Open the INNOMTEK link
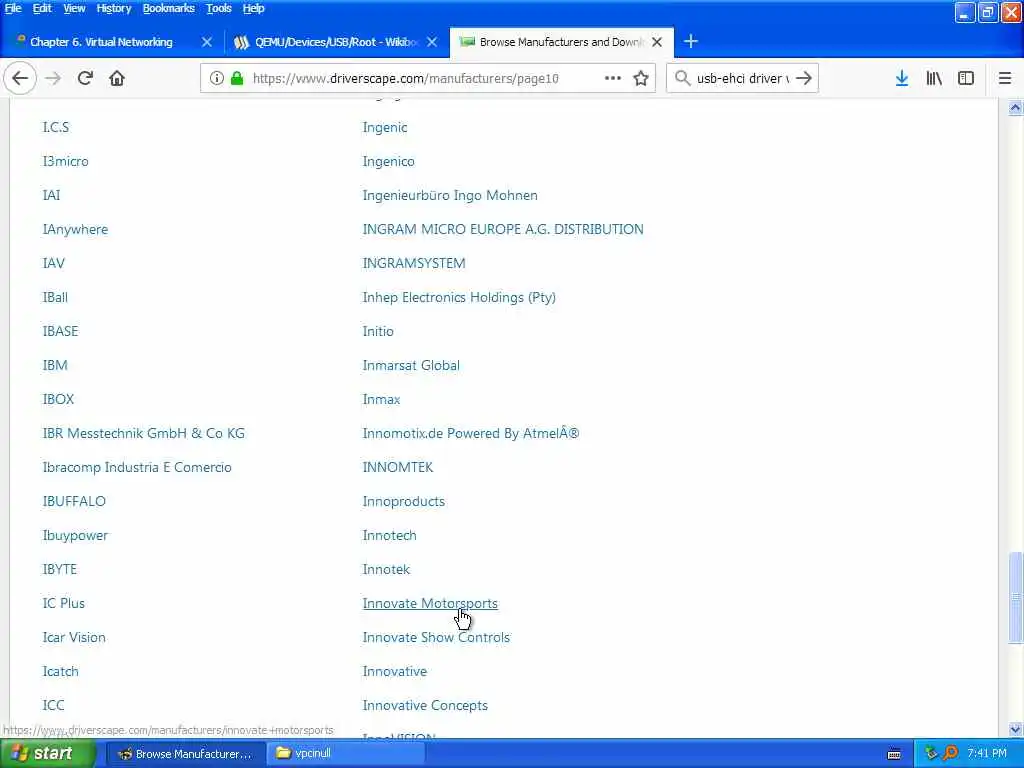 398,467
